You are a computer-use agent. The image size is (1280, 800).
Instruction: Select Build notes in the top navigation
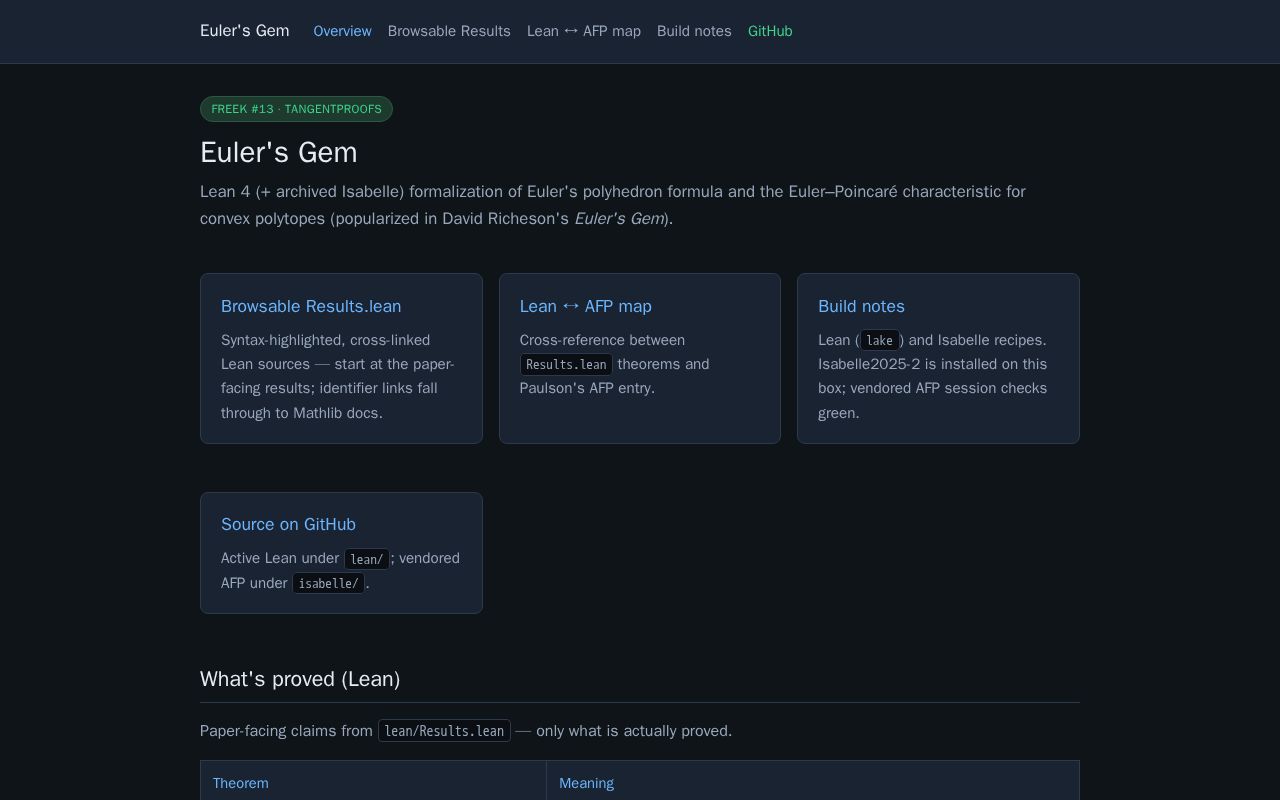tap(694, 31)
